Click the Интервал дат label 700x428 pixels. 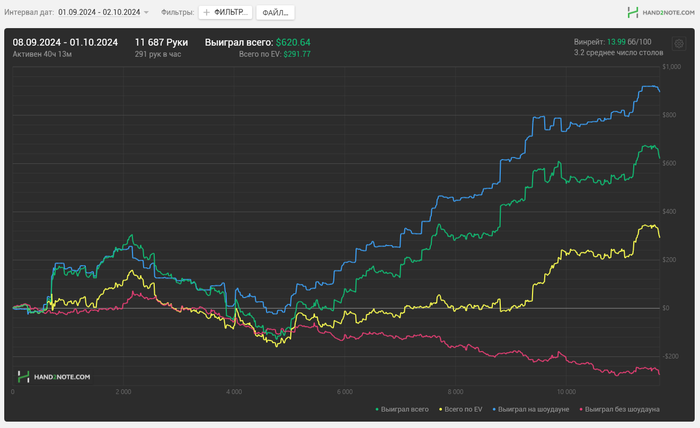click(29, 12)
